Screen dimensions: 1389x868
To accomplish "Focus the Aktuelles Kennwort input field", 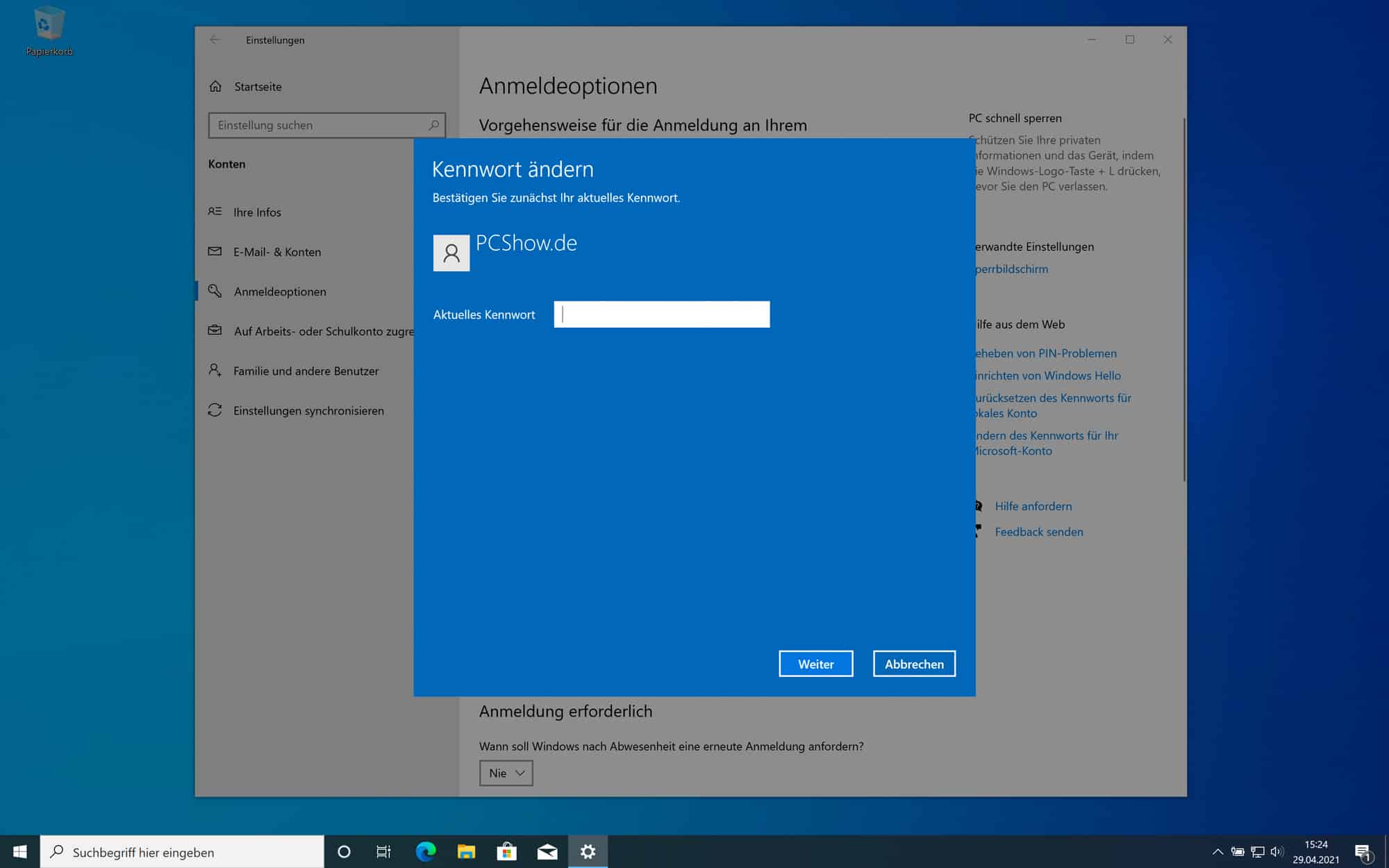I will pyautogui.click(x=661, y=315).
